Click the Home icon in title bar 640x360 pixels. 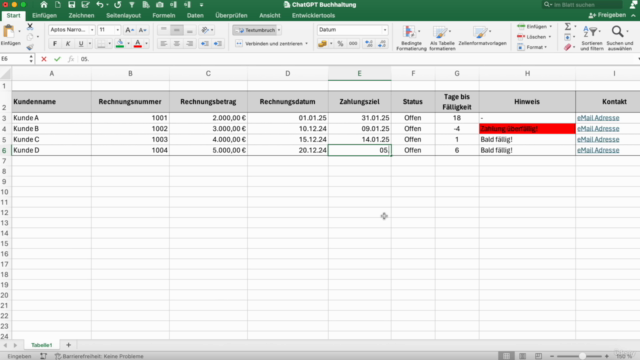tap(44, 5)
